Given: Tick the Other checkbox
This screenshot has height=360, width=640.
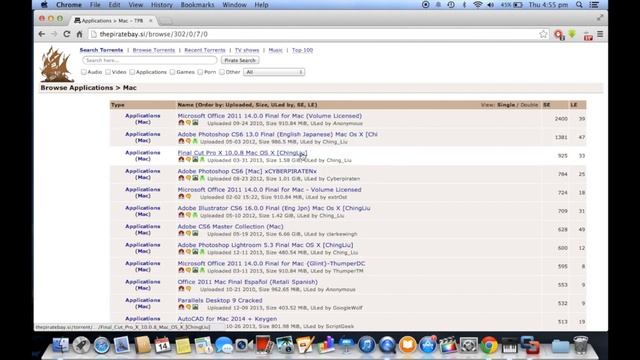Looking at the screenshot, I should pyautogui.click(x=222, y=72).
